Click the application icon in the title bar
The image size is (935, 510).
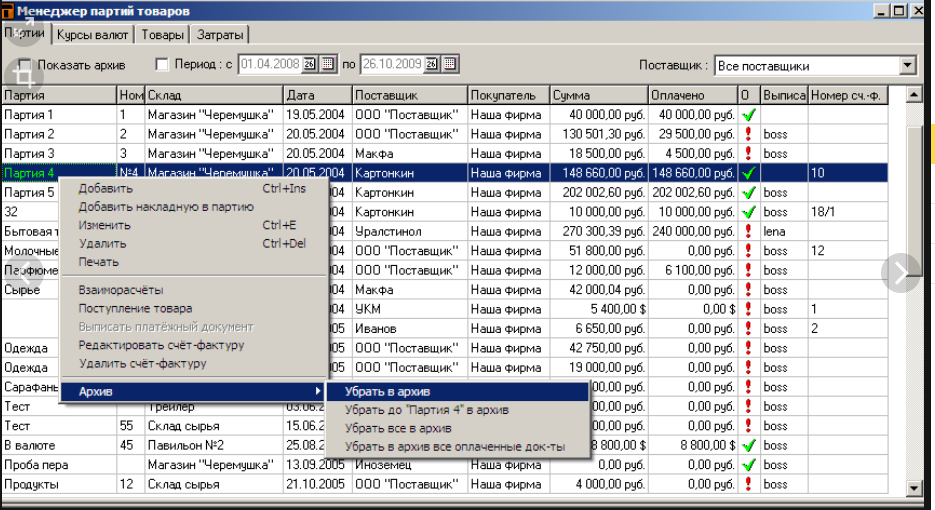pos(8,9)
